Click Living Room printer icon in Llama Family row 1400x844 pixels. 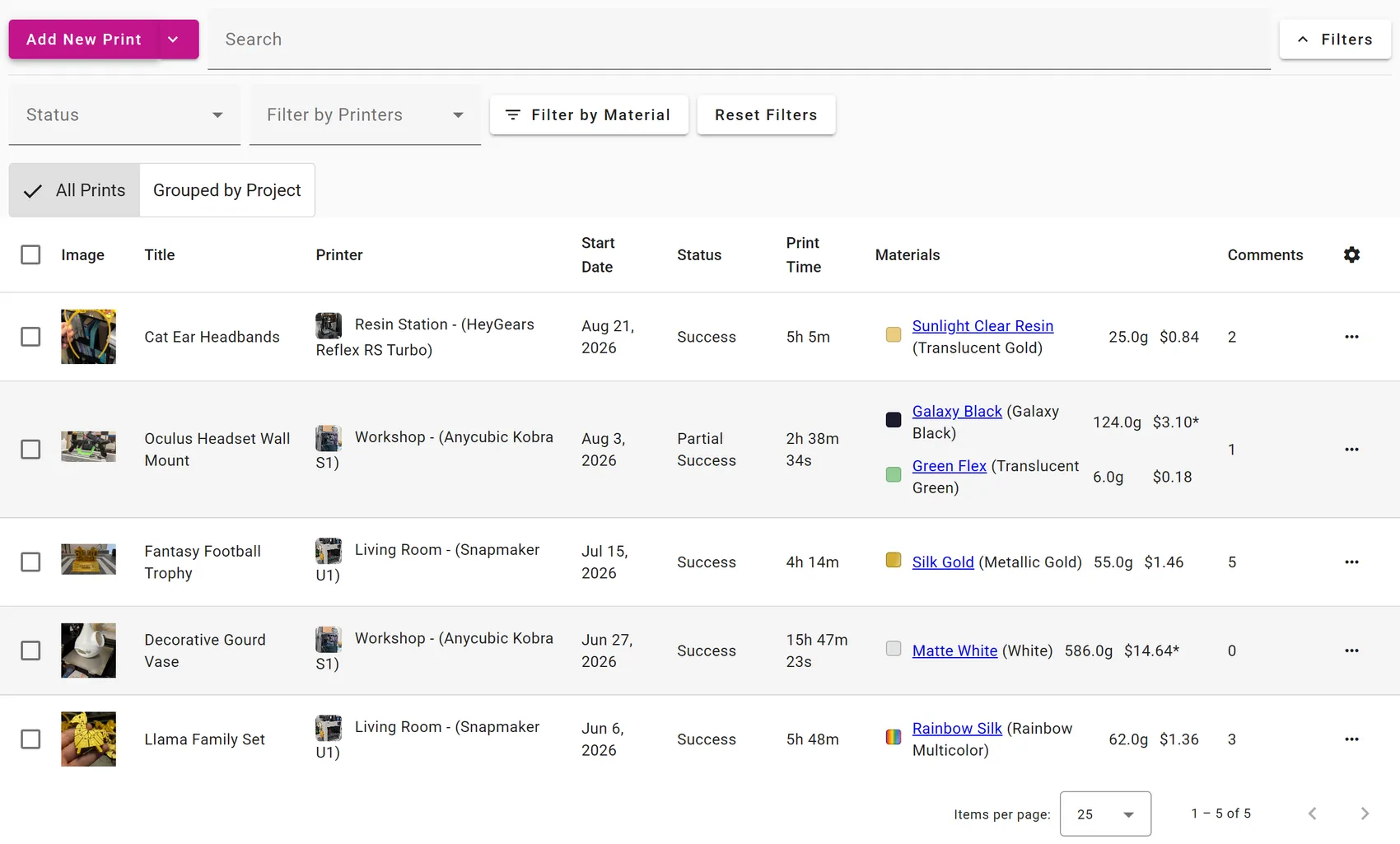pos(329,728)
